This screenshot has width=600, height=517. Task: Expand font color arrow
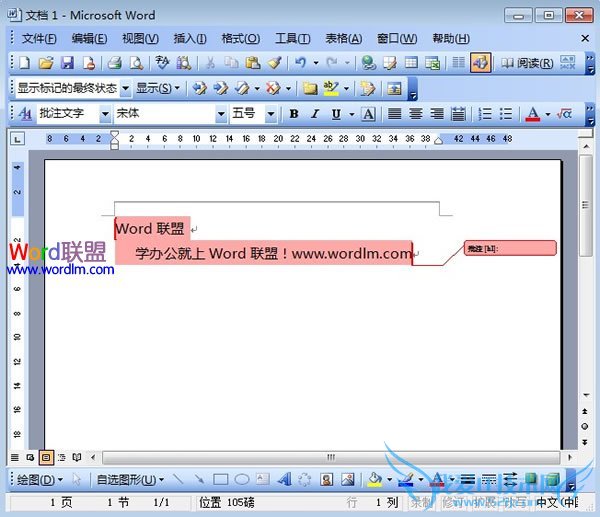548,114
